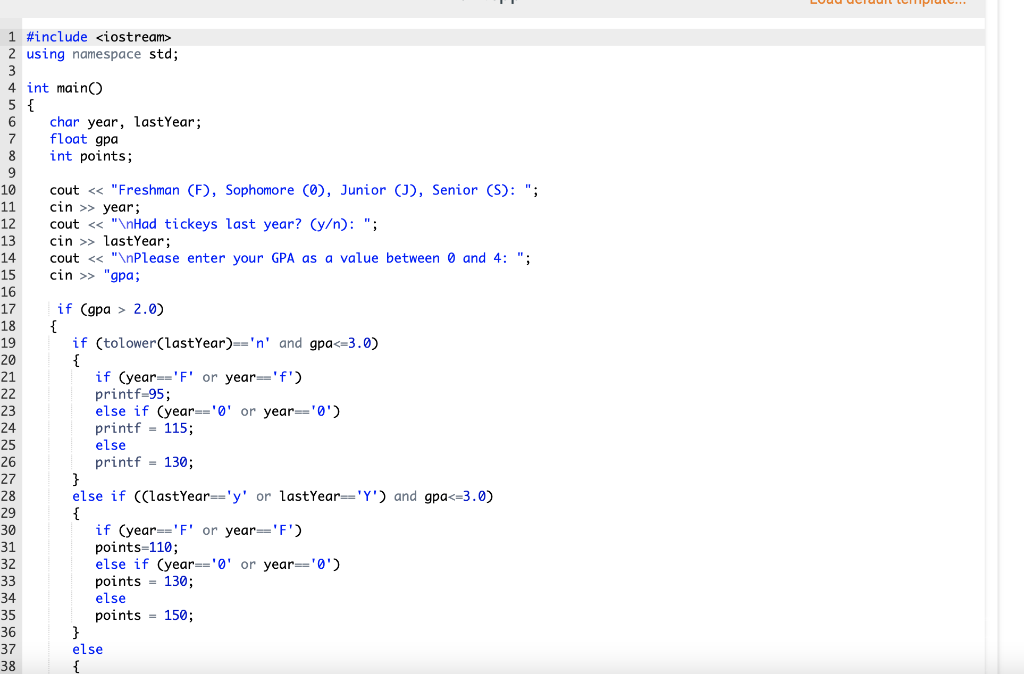Click the 'cin >> "gpa;' statement

(x=95, y=275)
